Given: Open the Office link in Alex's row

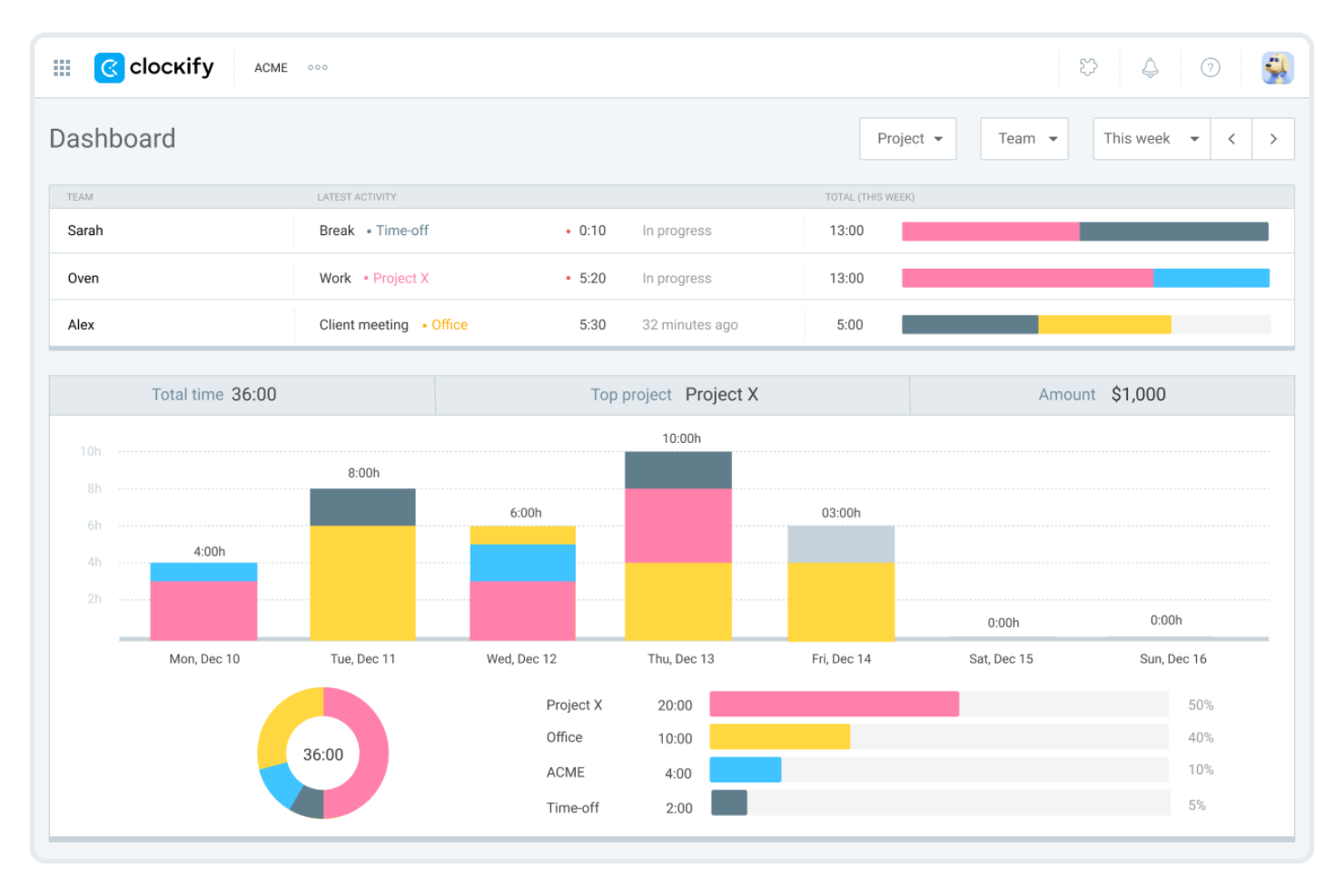Looking at the screenshot, I should (449, 324).
